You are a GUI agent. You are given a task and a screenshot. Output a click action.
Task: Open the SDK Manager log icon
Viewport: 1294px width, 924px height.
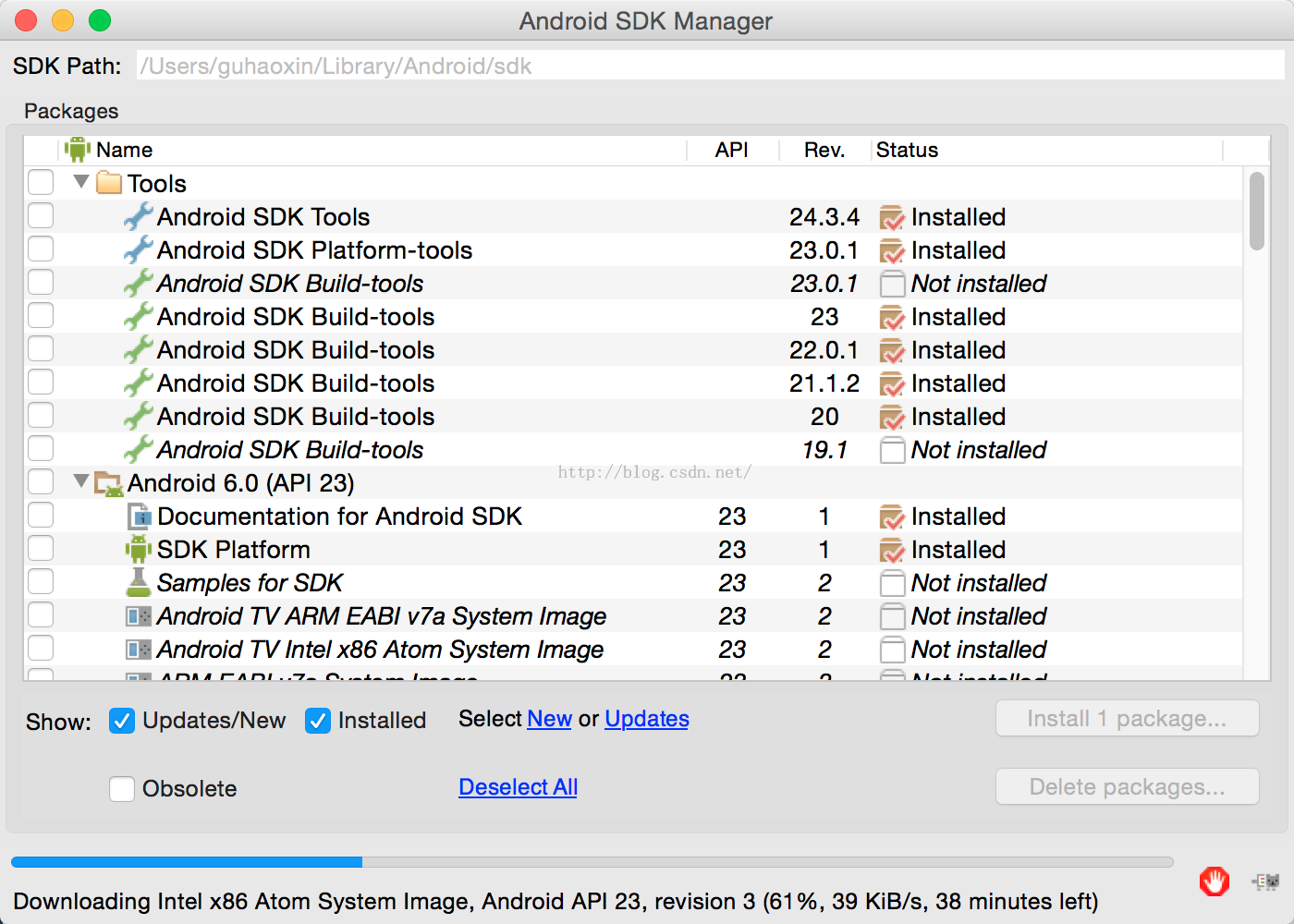[x=1265, y=881]
